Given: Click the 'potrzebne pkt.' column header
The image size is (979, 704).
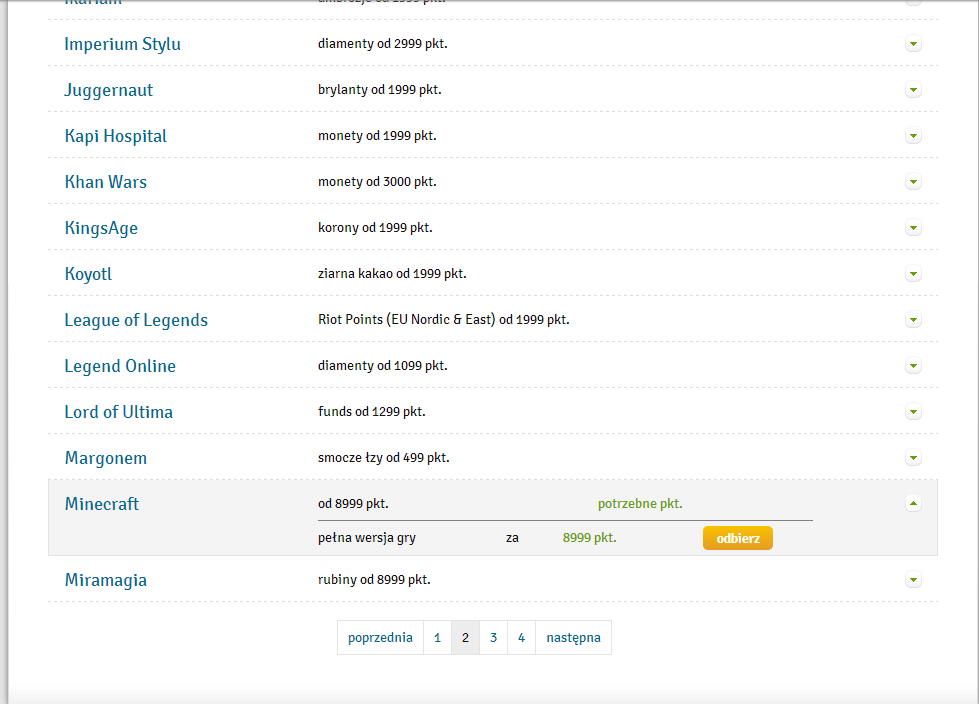Looking at the screenshot, I should click(640, 504).
